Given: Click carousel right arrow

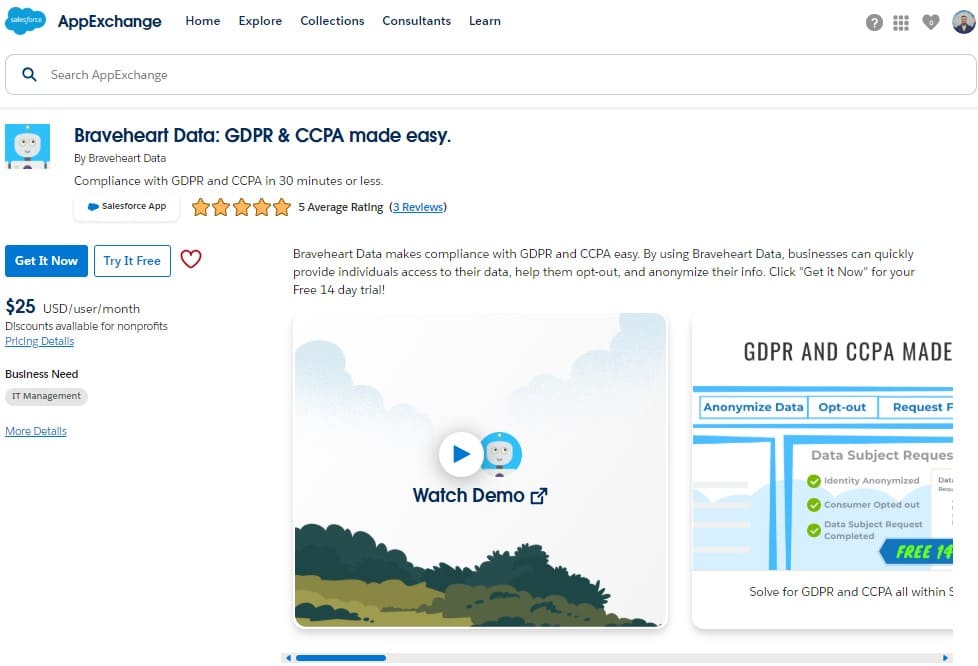Looking at the screenshot, I should pos(946,658).
